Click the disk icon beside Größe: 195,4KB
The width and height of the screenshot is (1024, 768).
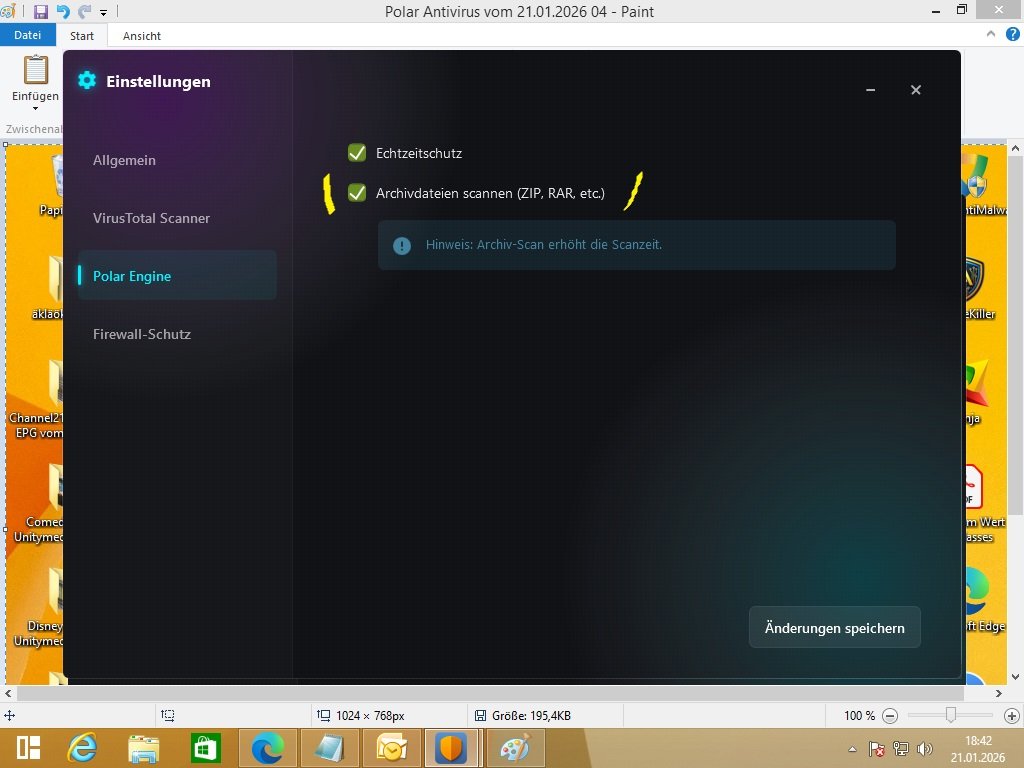point(481,716)
